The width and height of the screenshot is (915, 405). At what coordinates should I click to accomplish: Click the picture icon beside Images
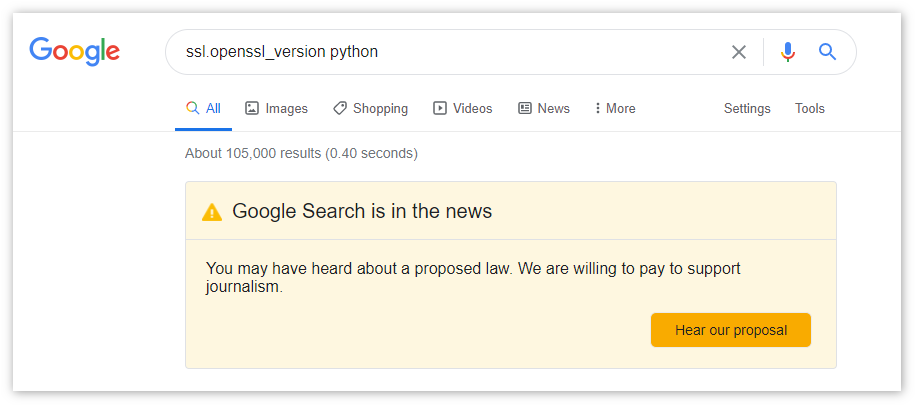tap(252, 108)
